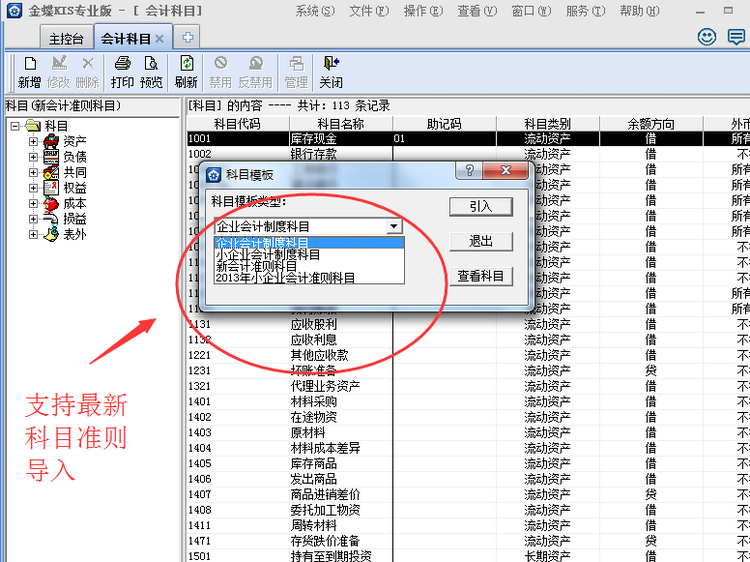Click the 新增 (New) toolbar icon
Image resolution: width=750 pixels, height=562 pixels.
point(29,72)
